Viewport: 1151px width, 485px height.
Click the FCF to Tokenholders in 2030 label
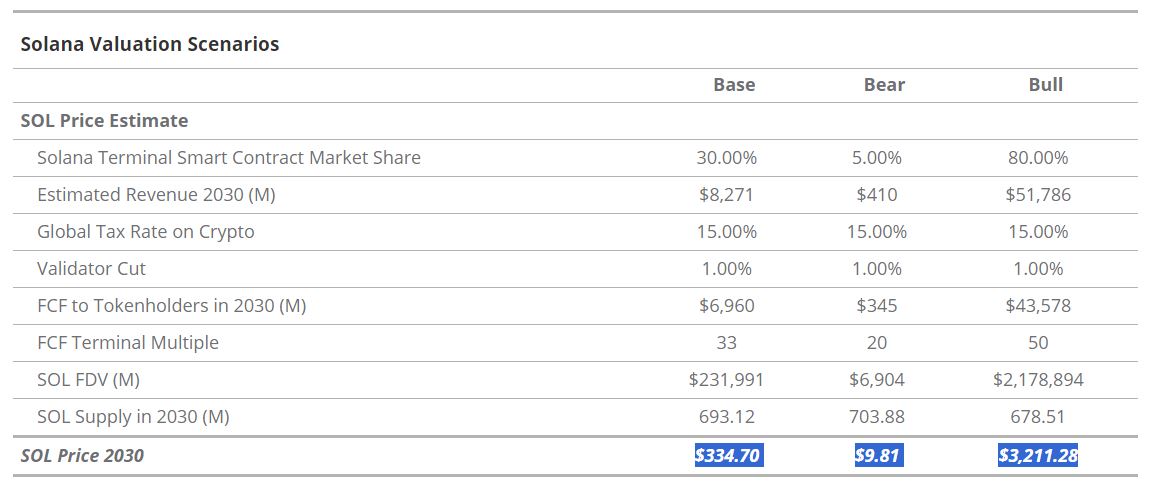coord(171,306)
